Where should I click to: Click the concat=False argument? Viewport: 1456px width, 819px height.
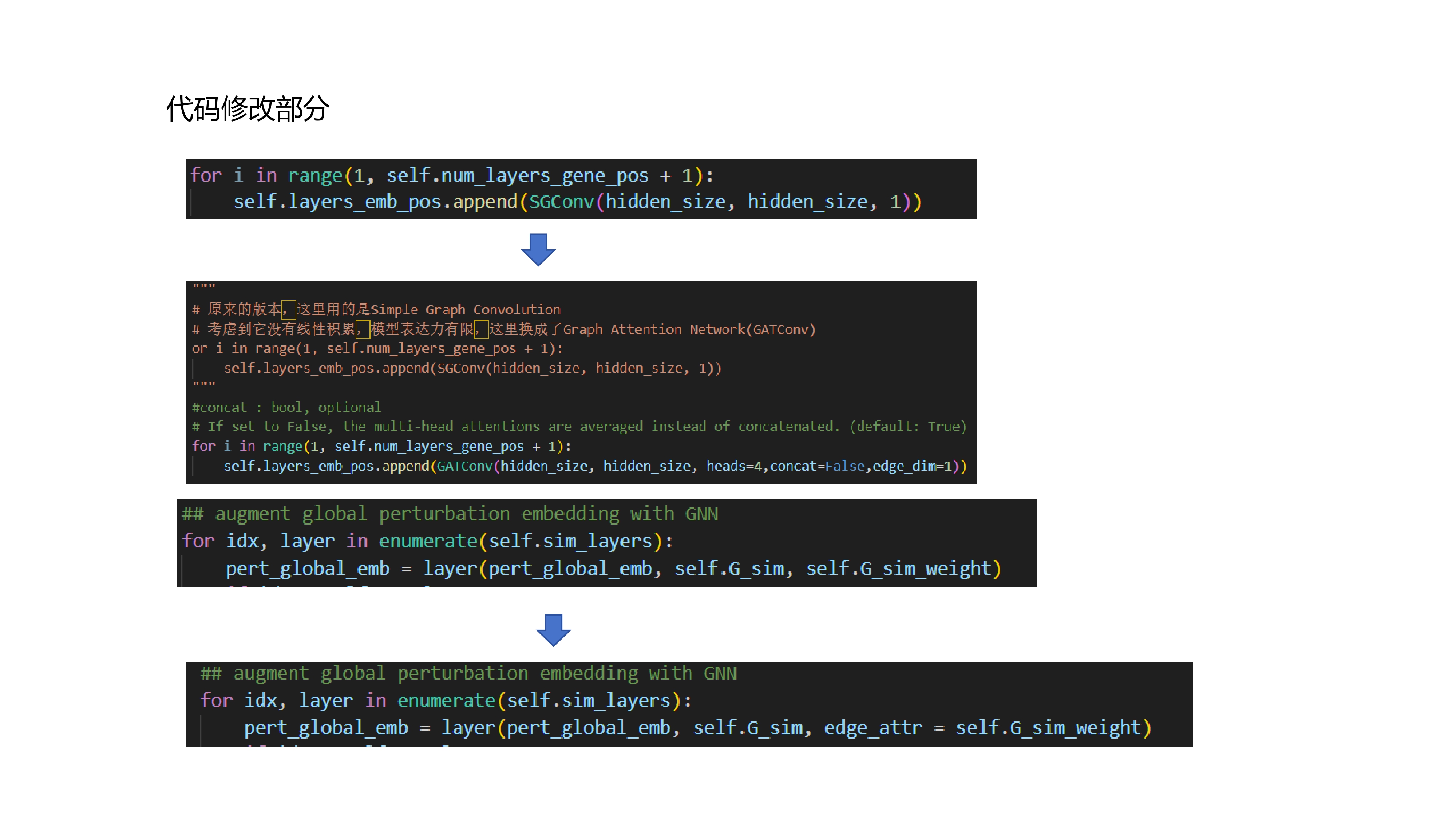click(x=817, y=466)
